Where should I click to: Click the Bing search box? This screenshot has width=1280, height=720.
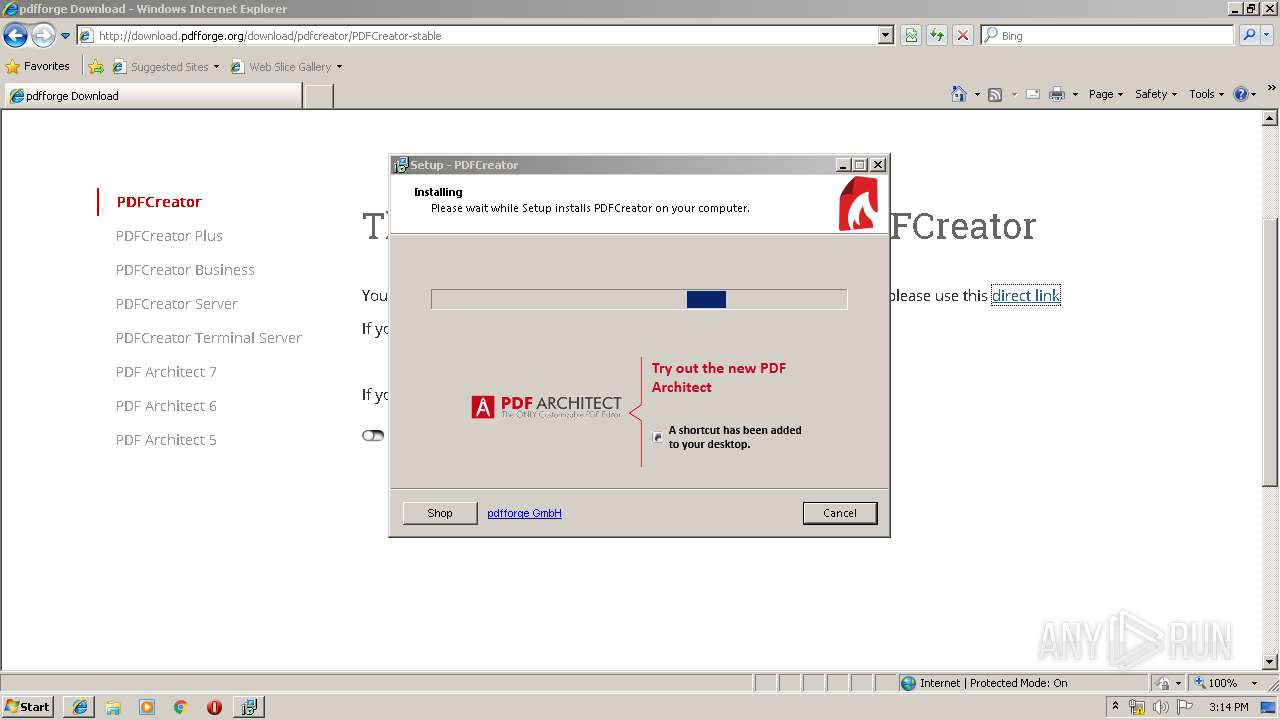(1108, 36)
